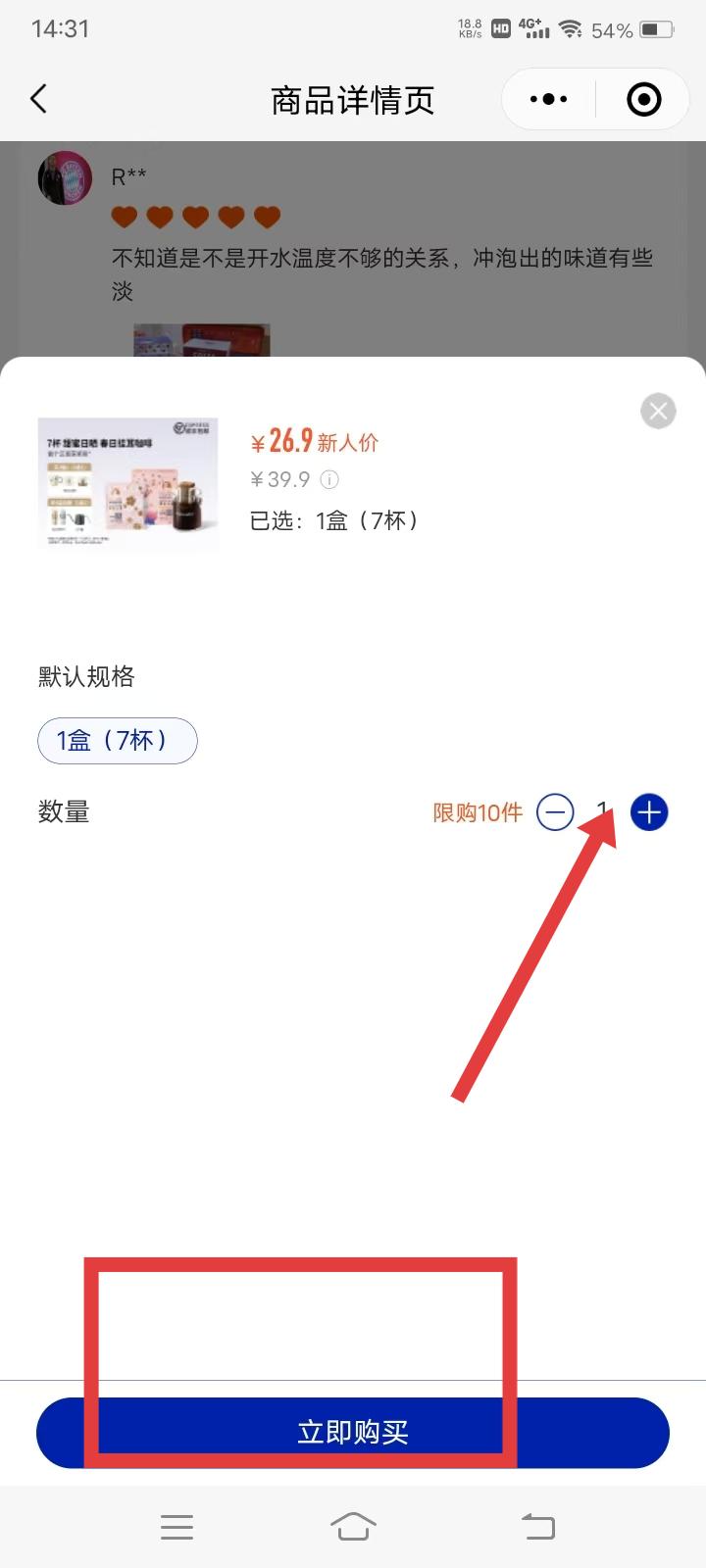The width and height of the screenshot is (706, 1568).
Task: Tap the 限购10件 limit label
Action: pyautogui.click(x=478, y=812)
